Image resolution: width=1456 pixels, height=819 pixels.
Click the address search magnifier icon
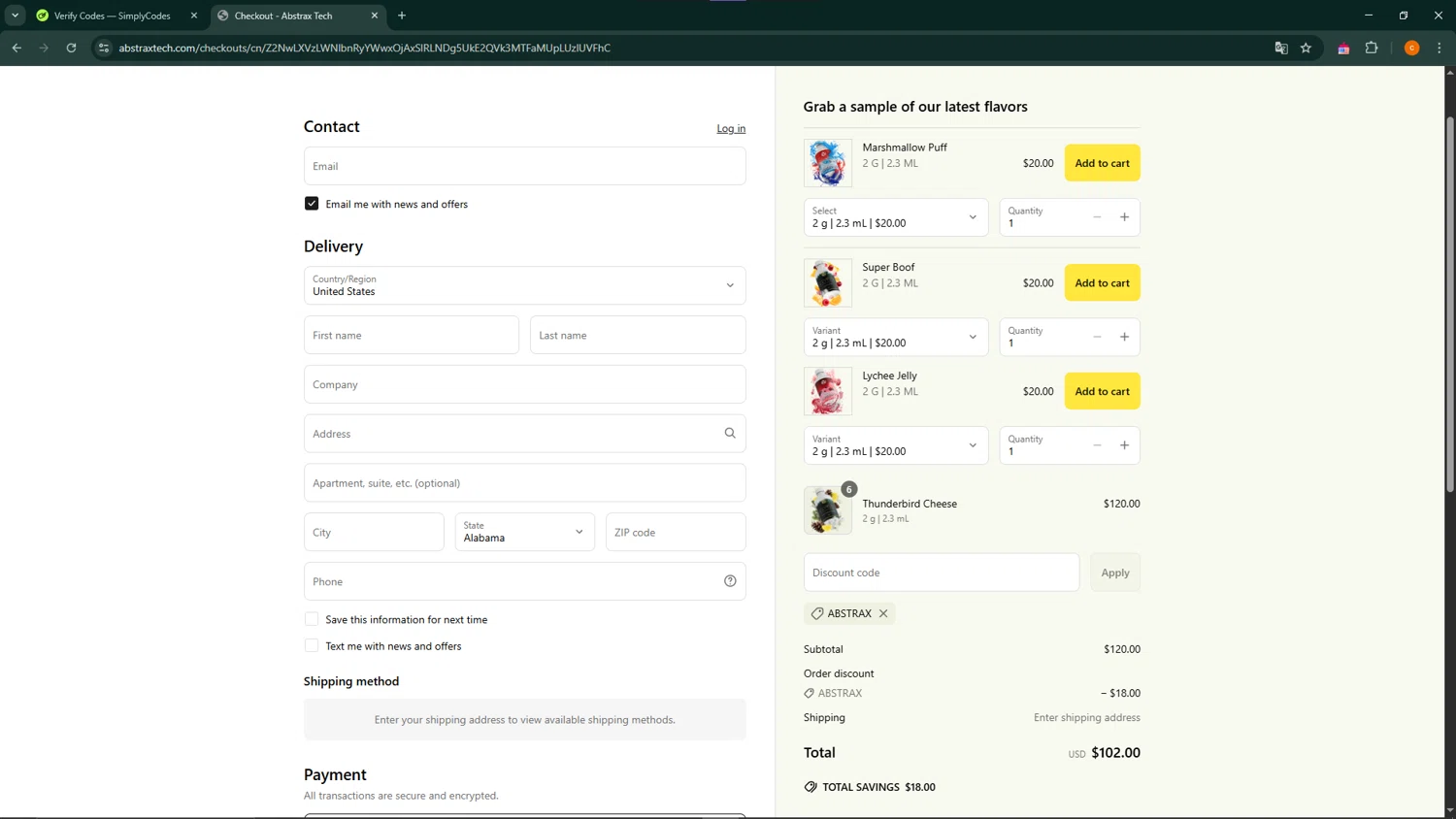[x=730, y=433]
